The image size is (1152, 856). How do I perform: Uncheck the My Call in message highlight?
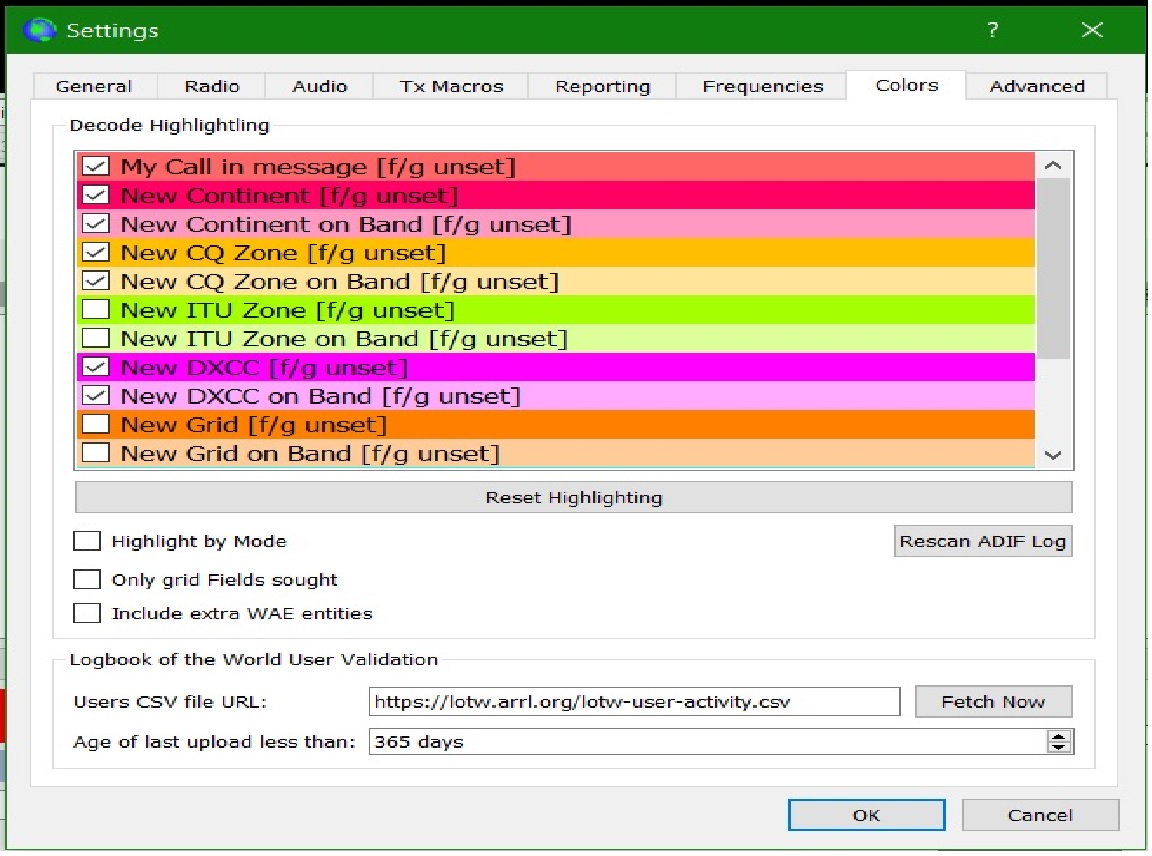click(x=96, y=166)
